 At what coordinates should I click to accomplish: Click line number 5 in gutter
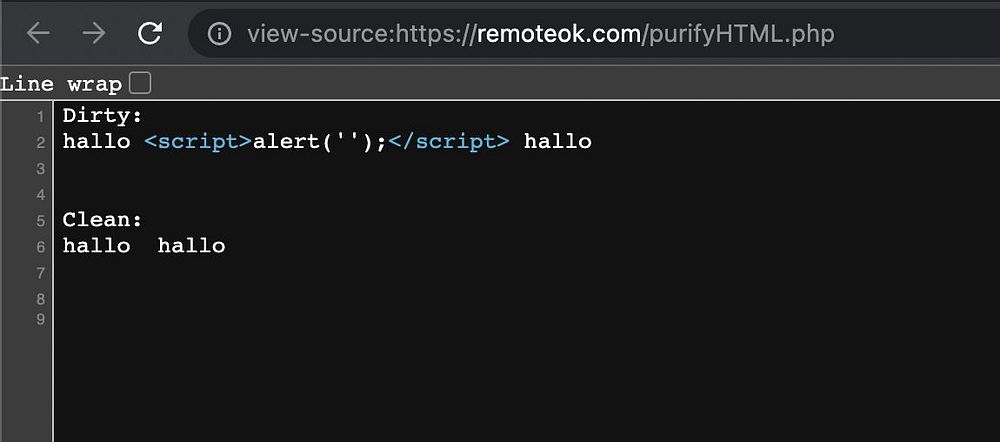40,220
